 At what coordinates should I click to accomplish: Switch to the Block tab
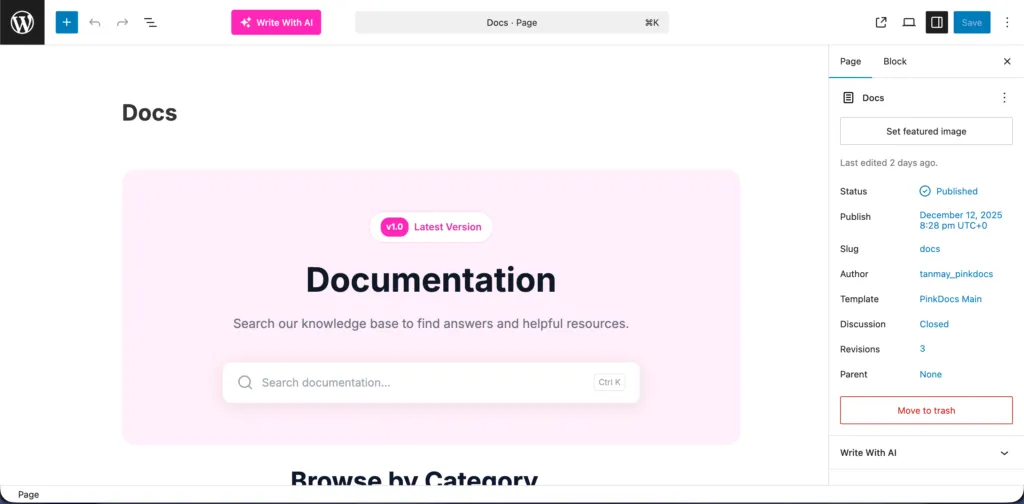point(894,61)
